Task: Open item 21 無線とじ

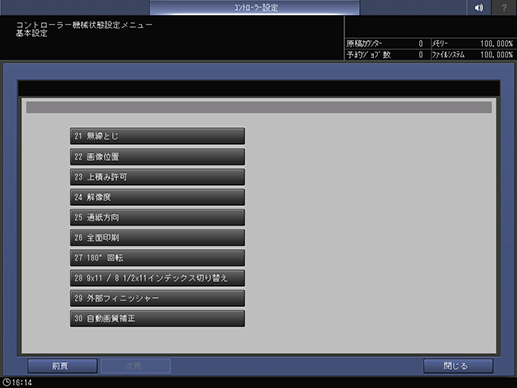Action: coord(157,136)
